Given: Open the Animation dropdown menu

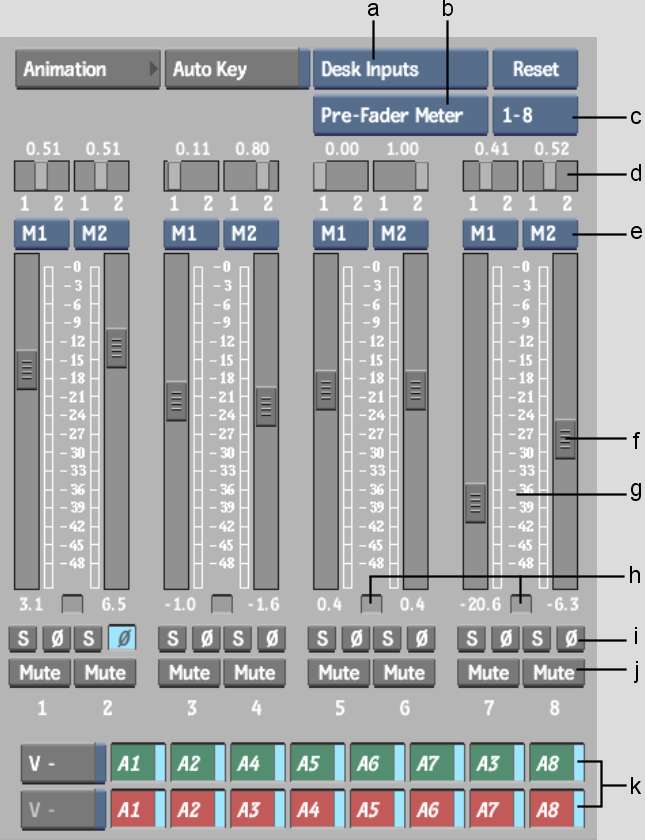Looking at the screenshot, I should tap(87, 70).
